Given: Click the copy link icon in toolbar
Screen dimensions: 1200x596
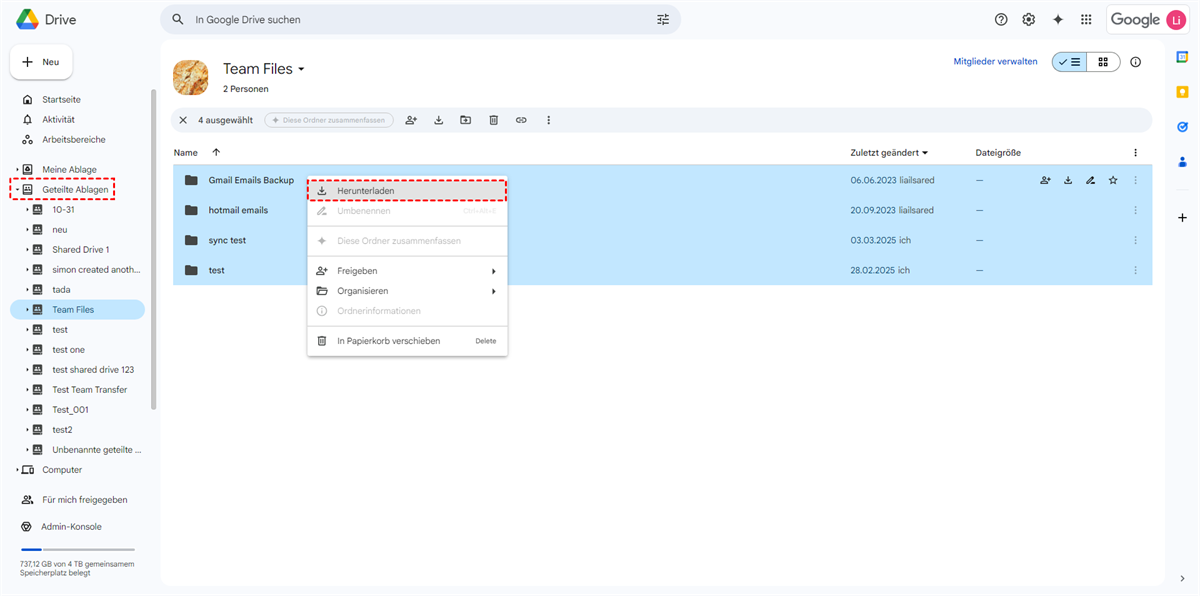Looking at the screenshot, I should [x=521, y=120].
